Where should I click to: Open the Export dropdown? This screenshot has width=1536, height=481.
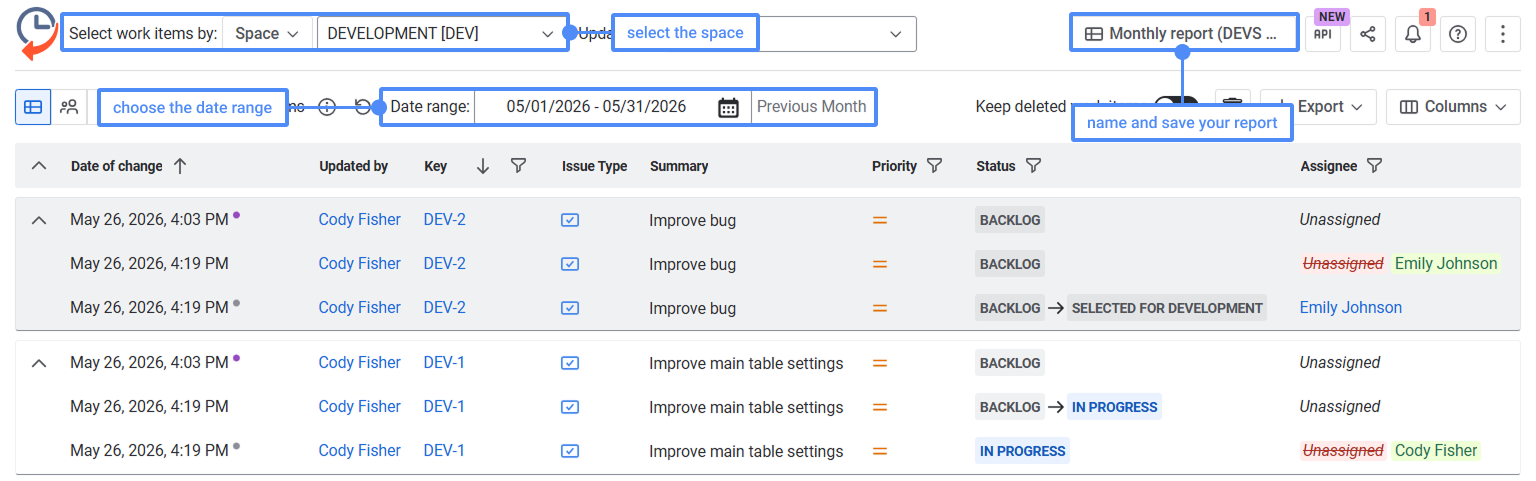point(1319,107)
